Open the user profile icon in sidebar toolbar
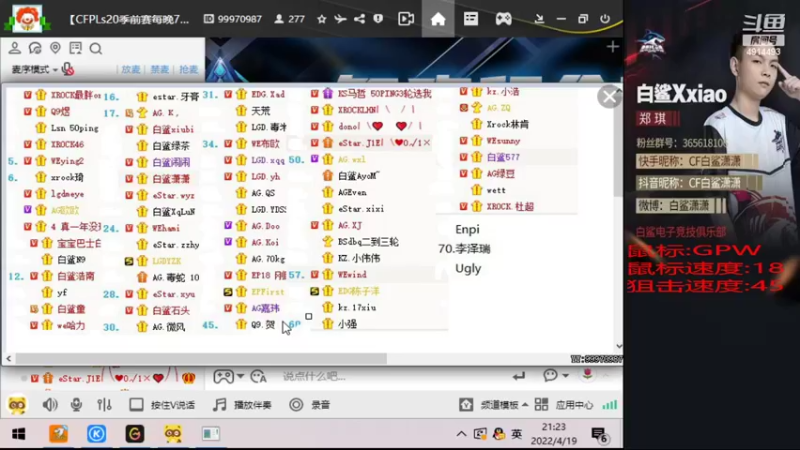 tap(14, 48)
